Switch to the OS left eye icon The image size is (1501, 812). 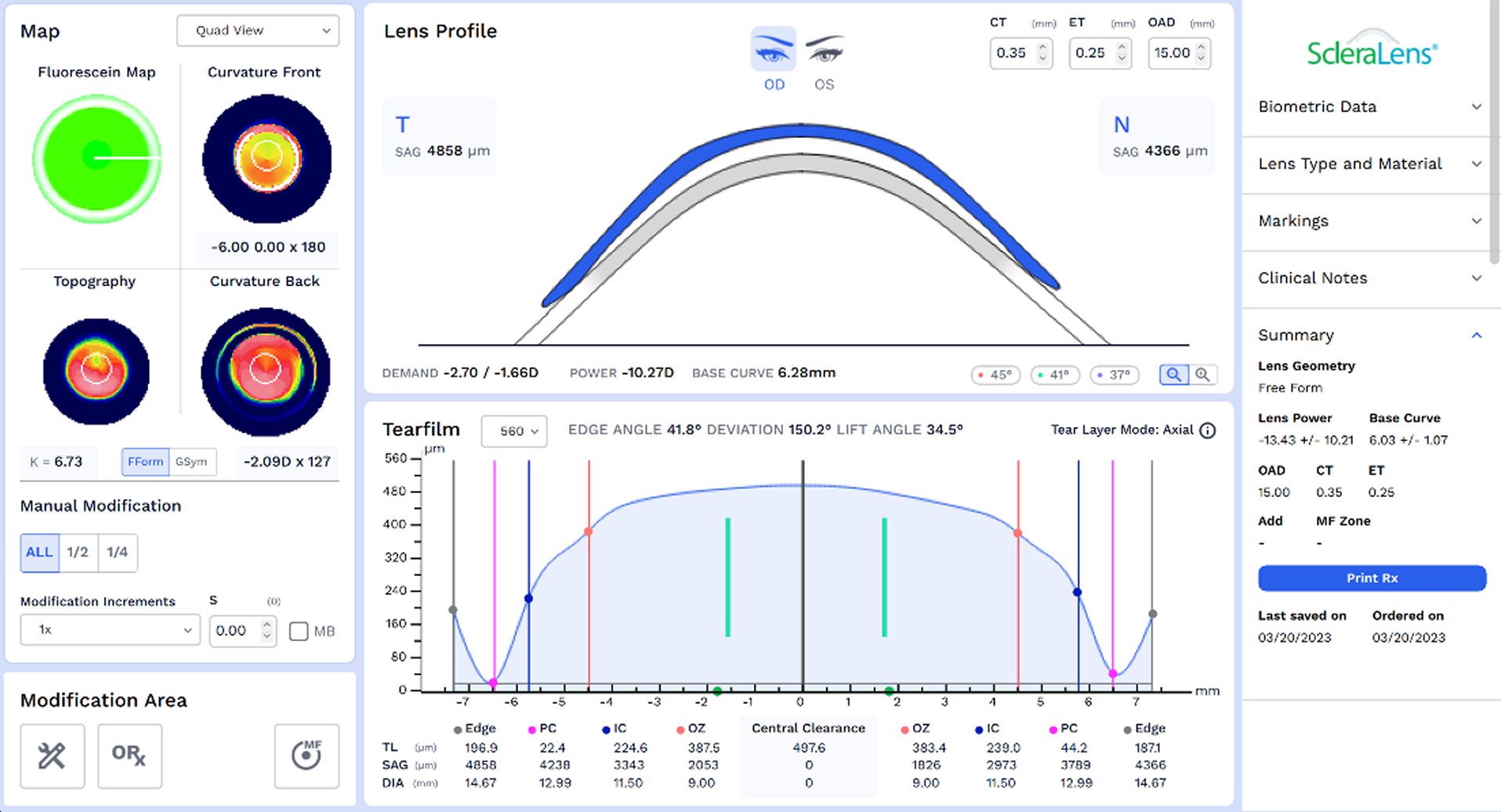(824, 50)
